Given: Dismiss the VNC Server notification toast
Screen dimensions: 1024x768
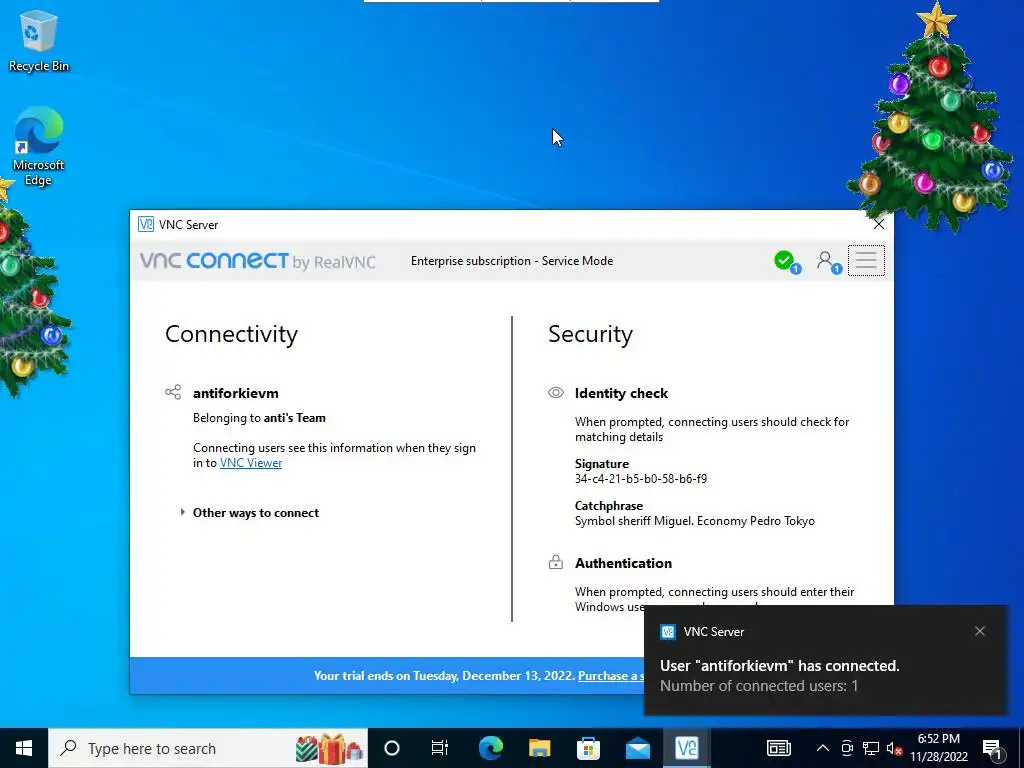Looking at the screenshot, I should [x=980, y=631].
